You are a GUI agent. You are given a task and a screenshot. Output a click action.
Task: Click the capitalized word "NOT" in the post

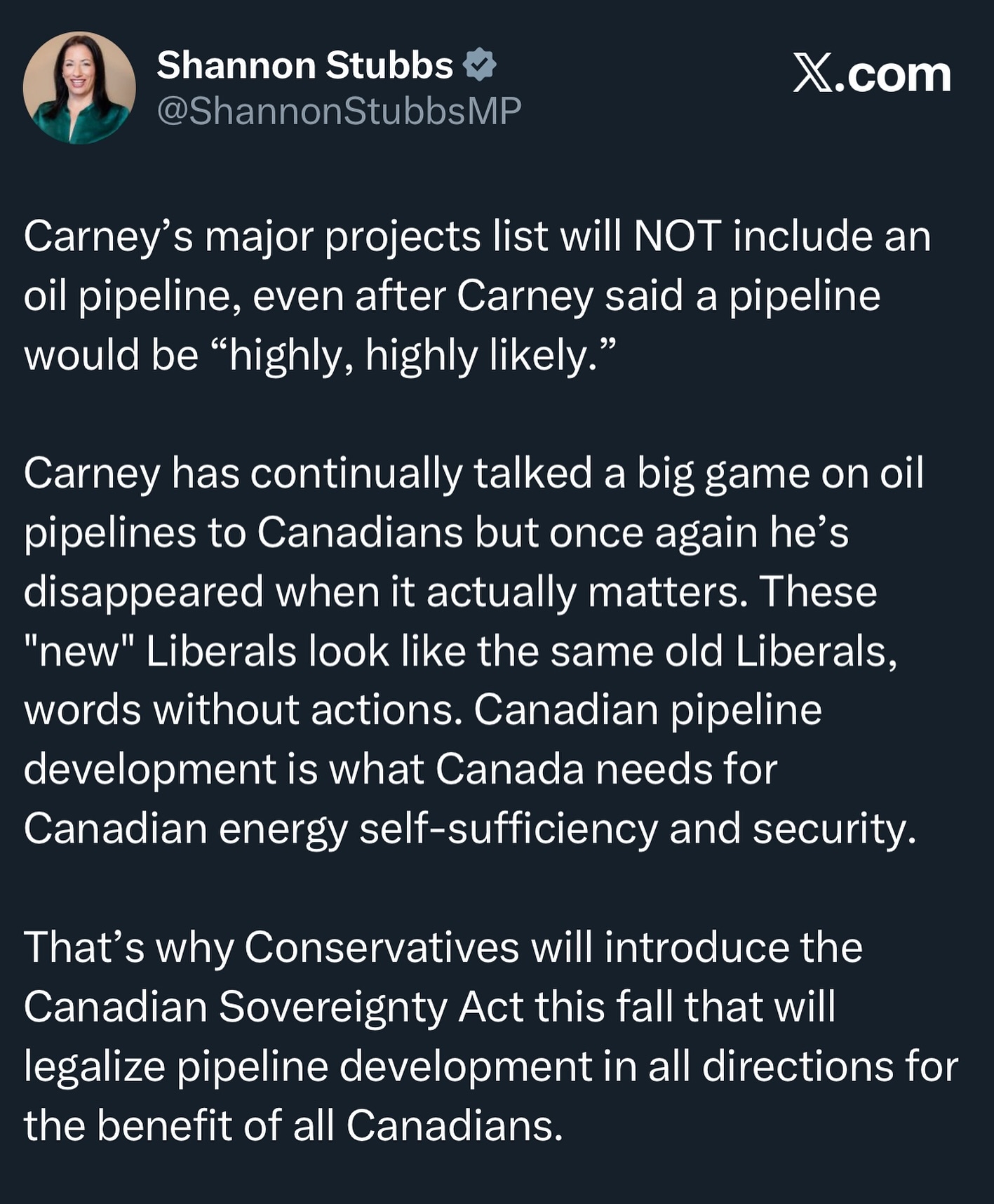coord(677,236)
